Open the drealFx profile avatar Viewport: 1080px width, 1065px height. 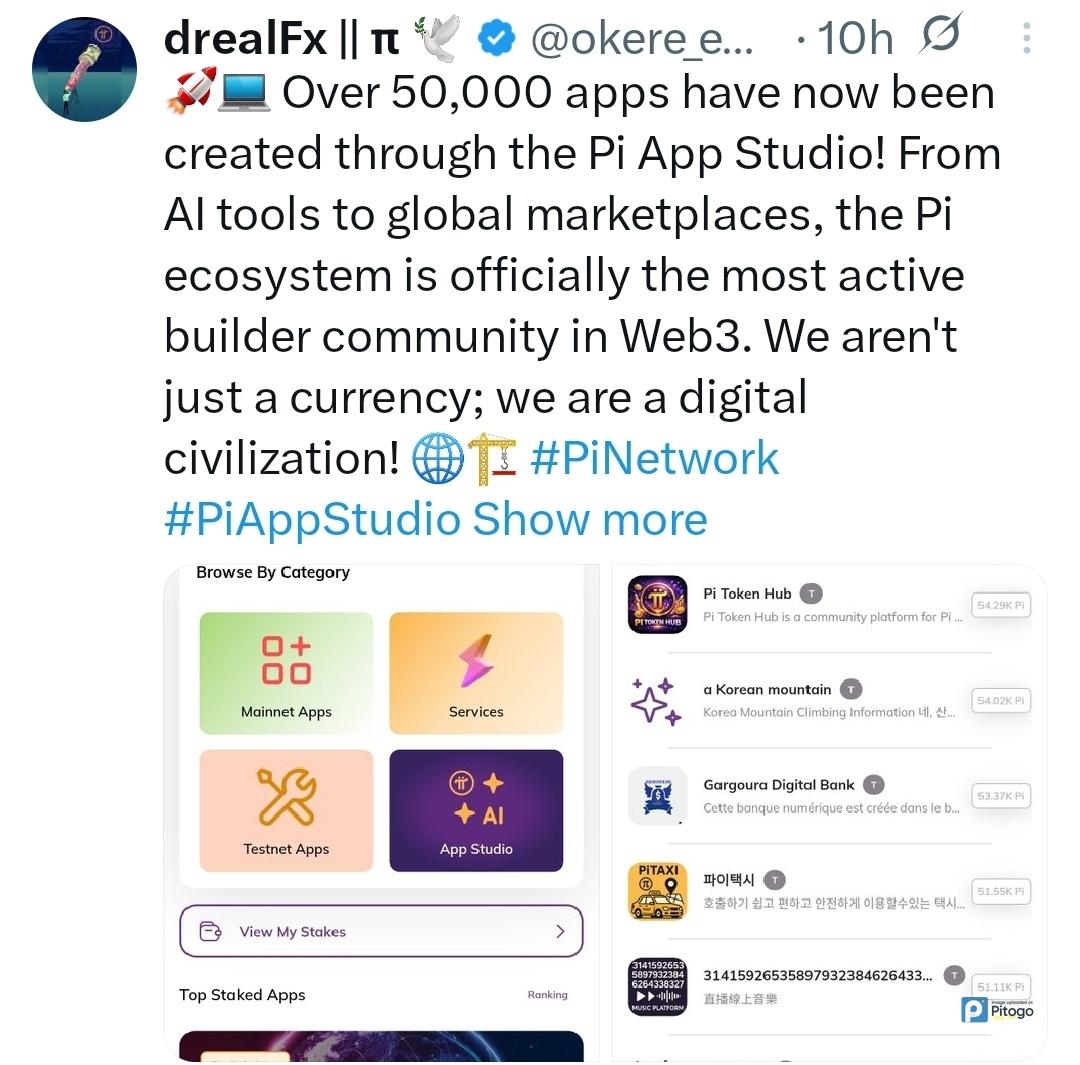[x=84, y=70]
